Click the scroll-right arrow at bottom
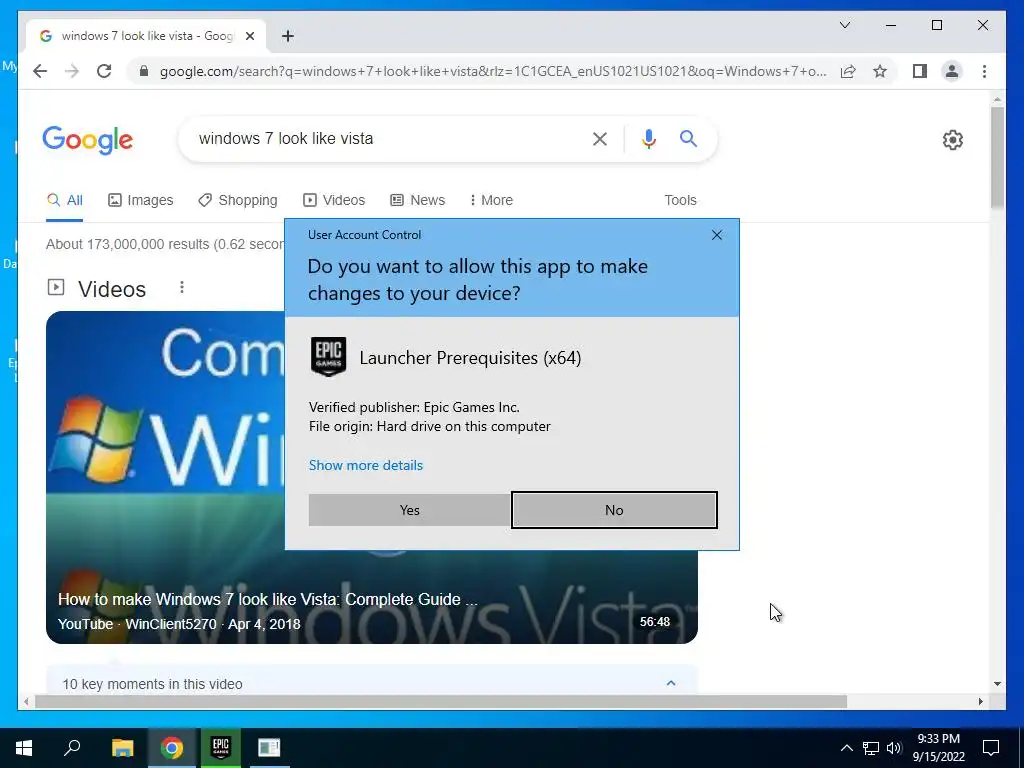1024x768 pixels. (x=980, y=701)
